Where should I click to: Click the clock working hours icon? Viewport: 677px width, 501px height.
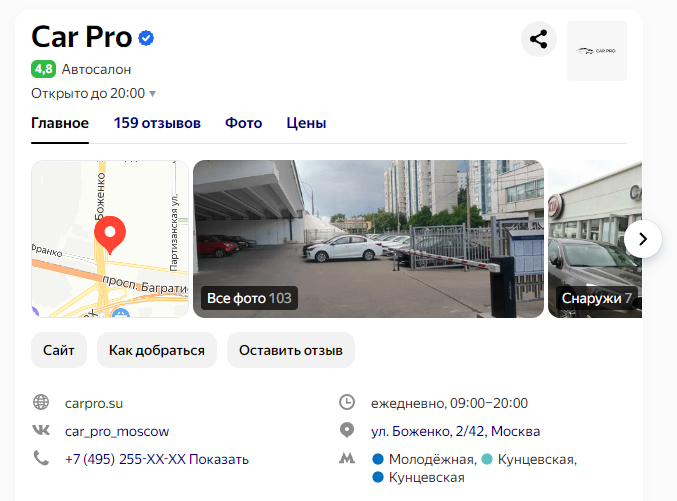[347, 403]
